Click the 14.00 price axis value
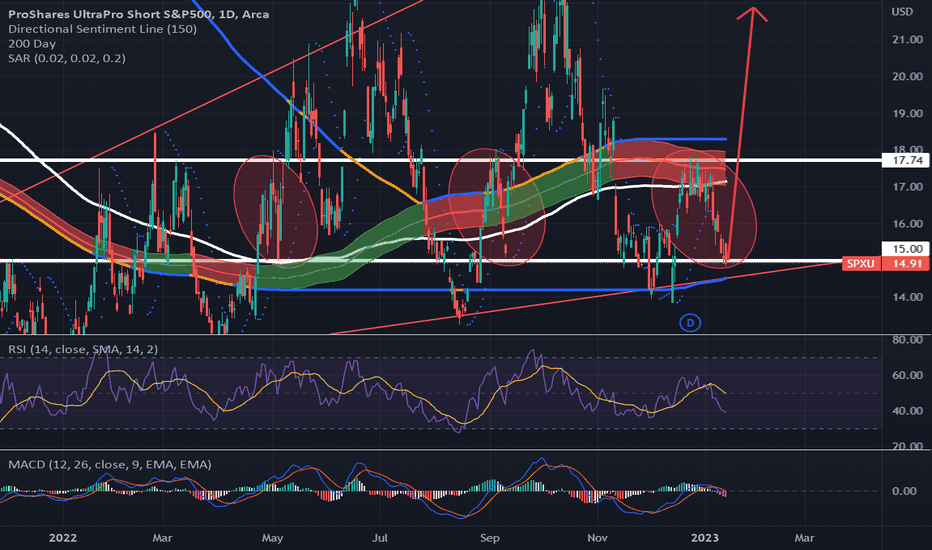The height and width of the screenshot is (550, 932). (x=907, y=297)
